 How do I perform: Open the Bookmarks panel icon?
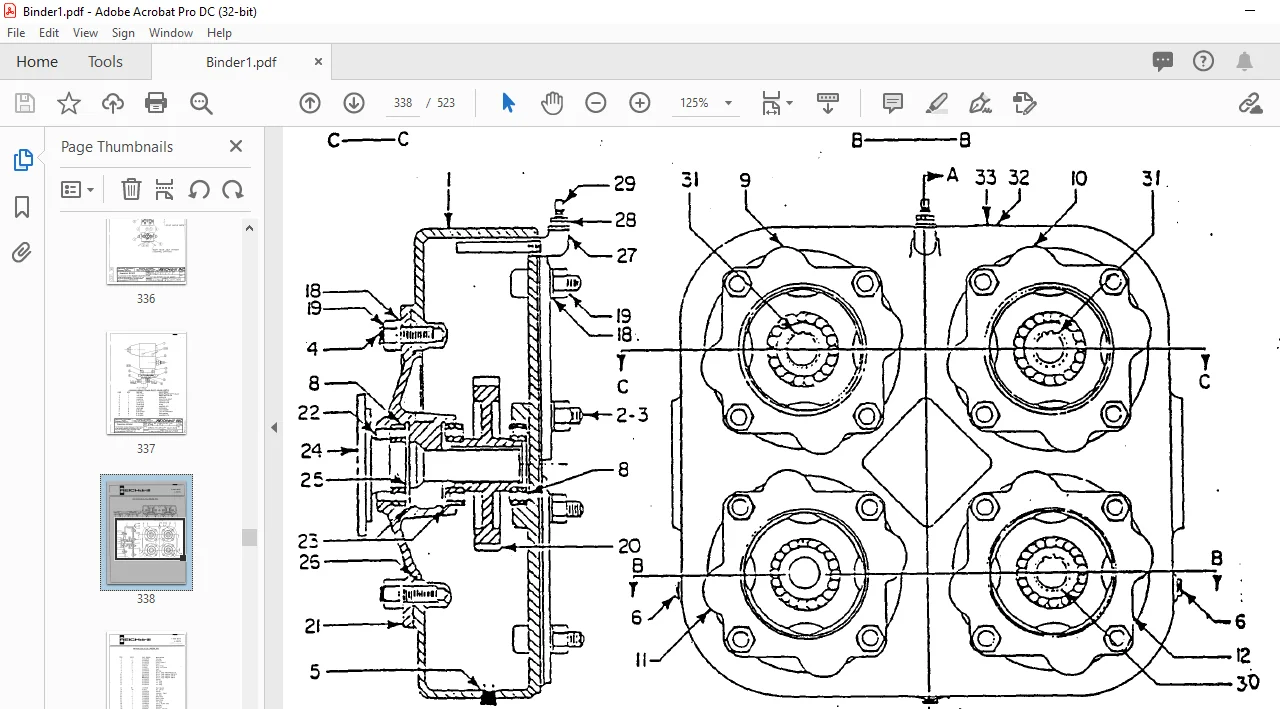click(22, 207)
